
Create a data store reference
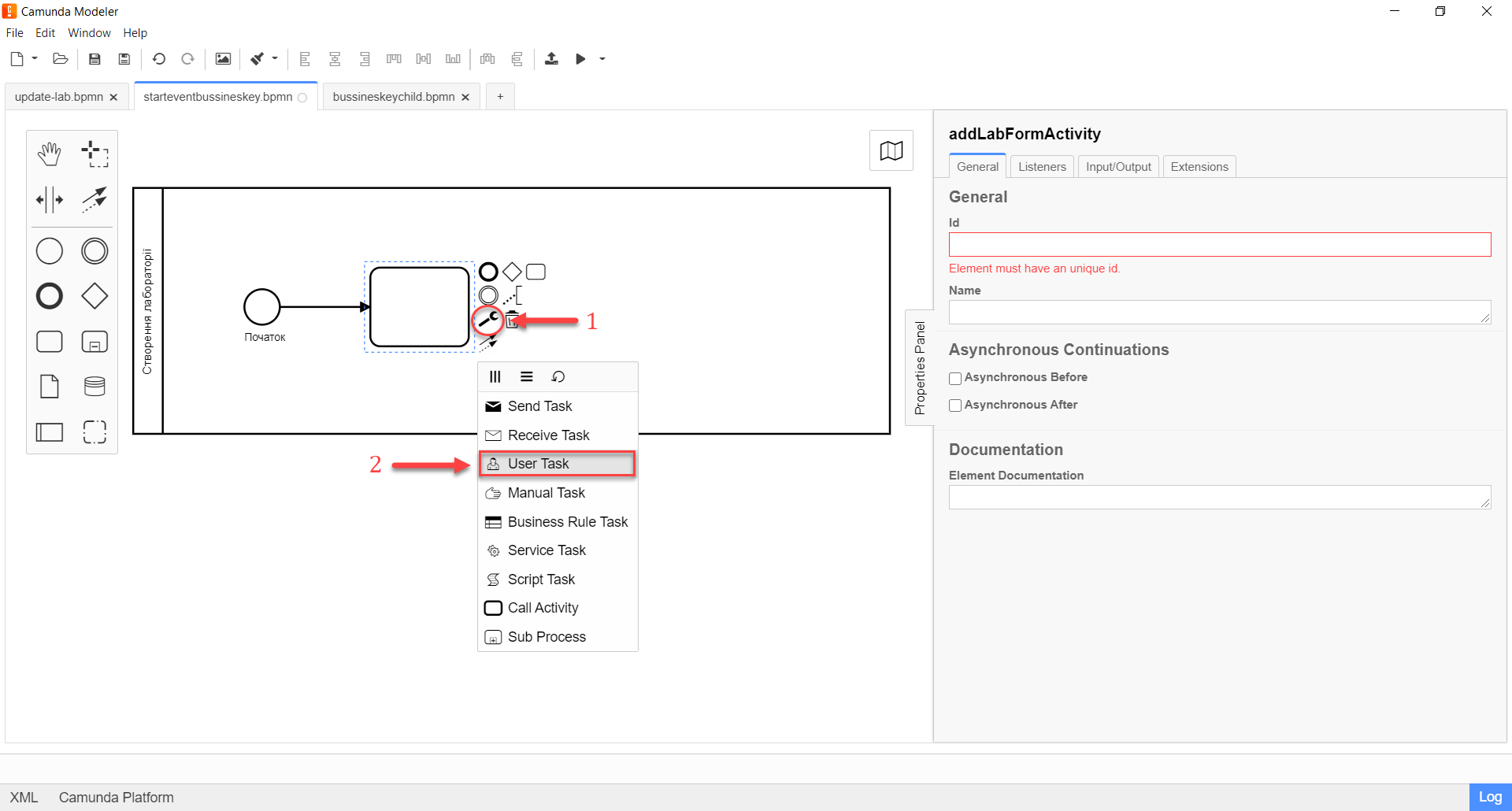tap(94, 387)
